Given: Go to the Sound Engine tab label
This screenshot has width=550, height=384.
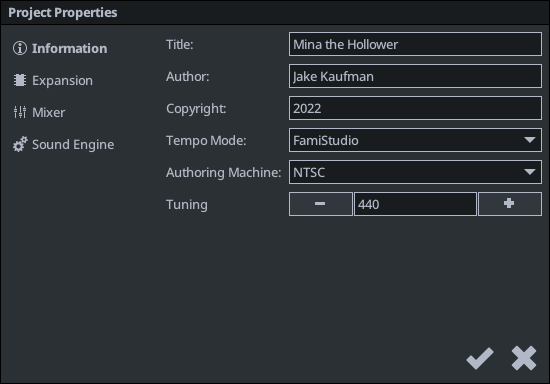Looking at the screenshot, I should 73,145.
